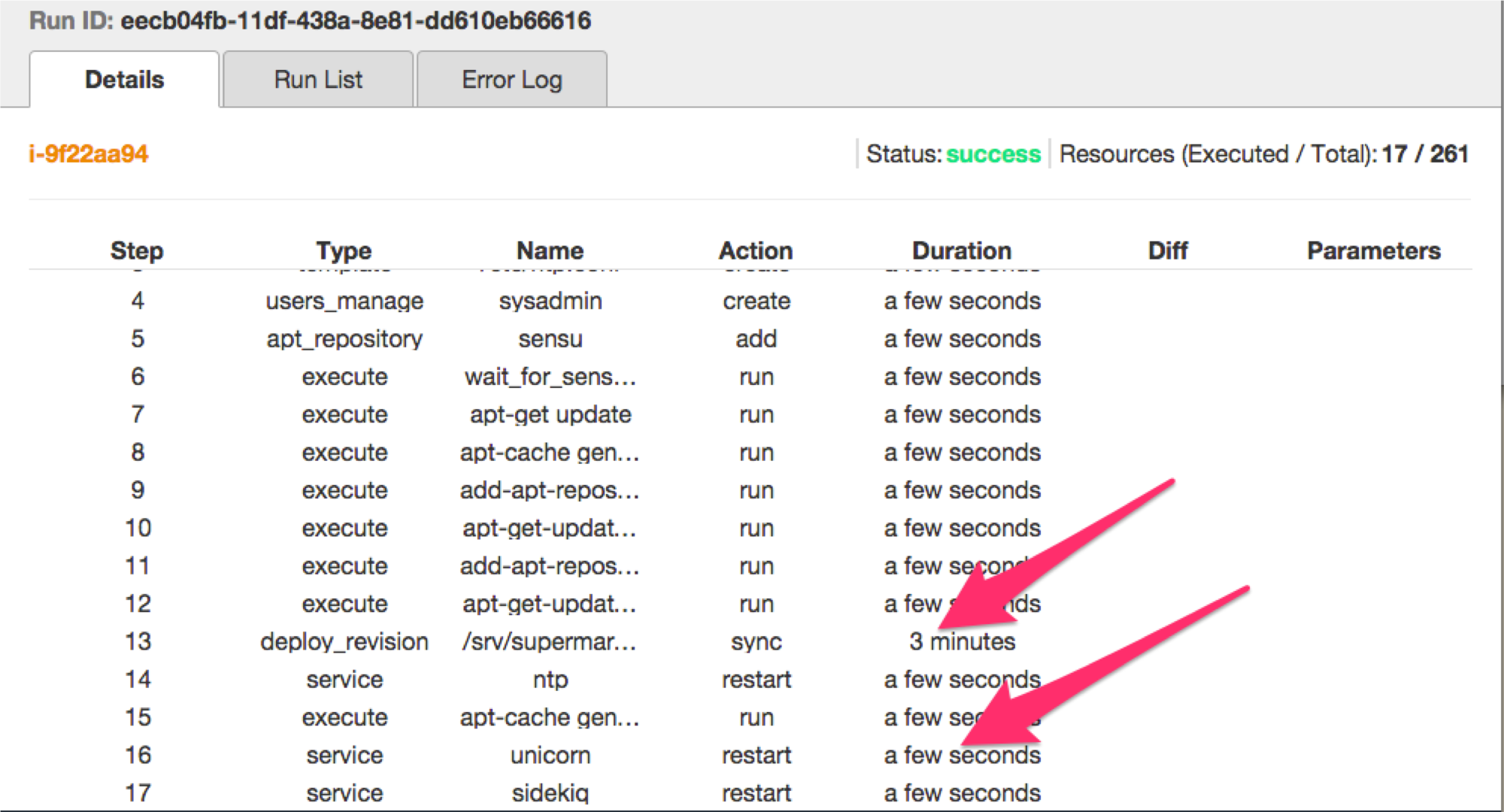Open the Run List tab
Screen dimensions: 1504x812
pos(318,80)
